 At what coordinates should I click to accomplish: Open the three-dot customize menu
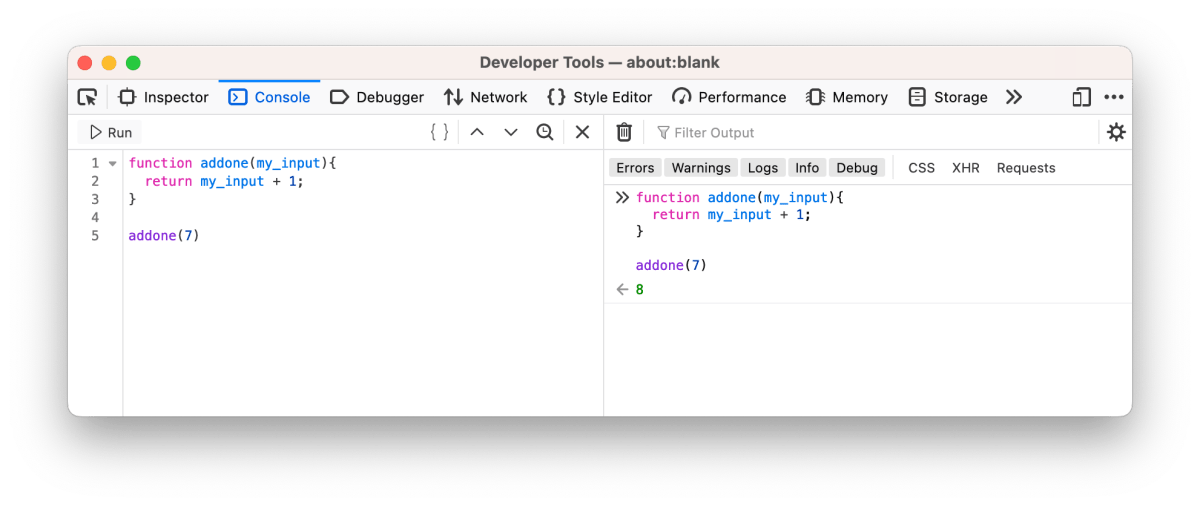[x=1114, y=97]
